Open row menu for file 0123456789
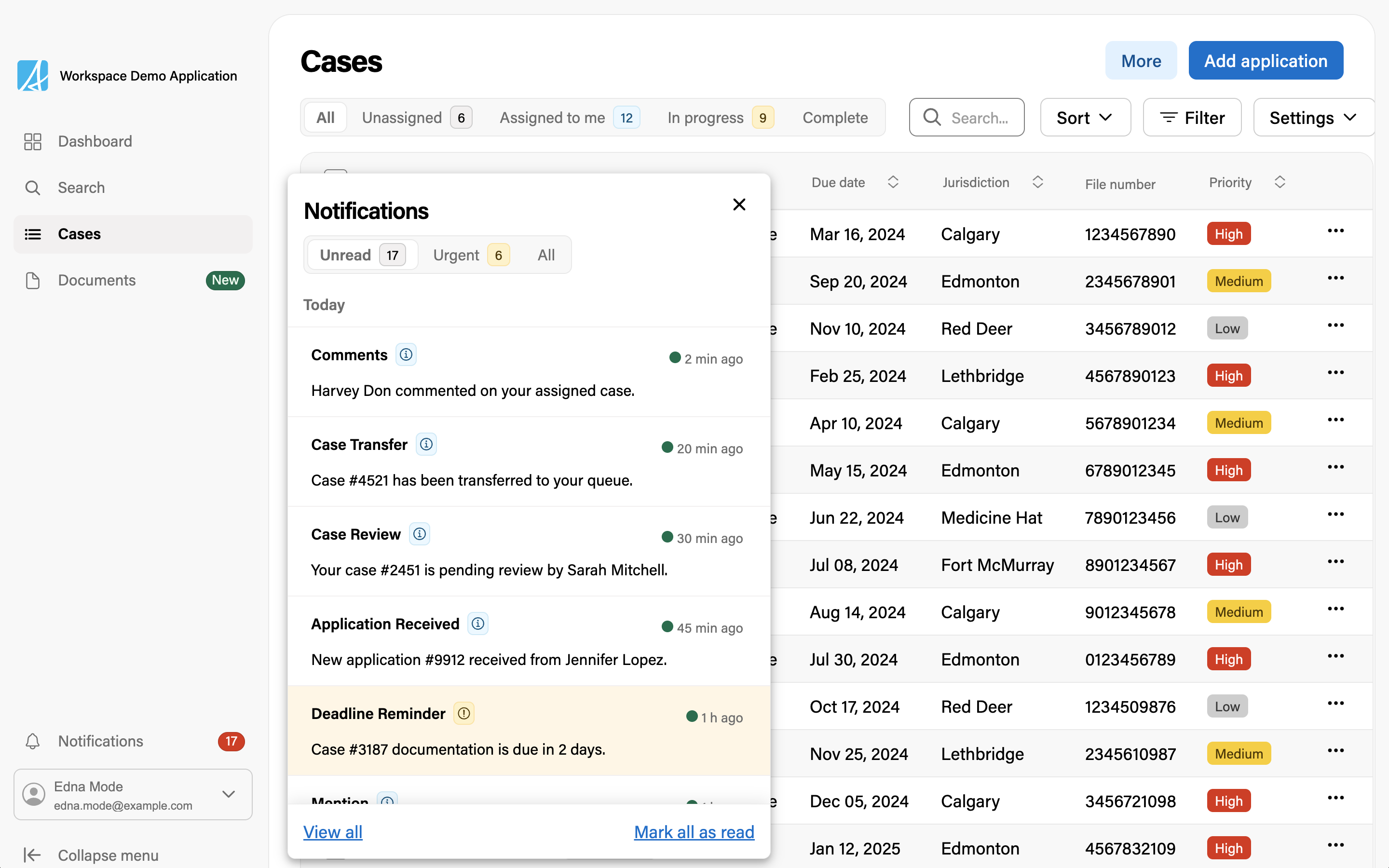Viewport: 1389px width, 868px height. click(1335, 657)
